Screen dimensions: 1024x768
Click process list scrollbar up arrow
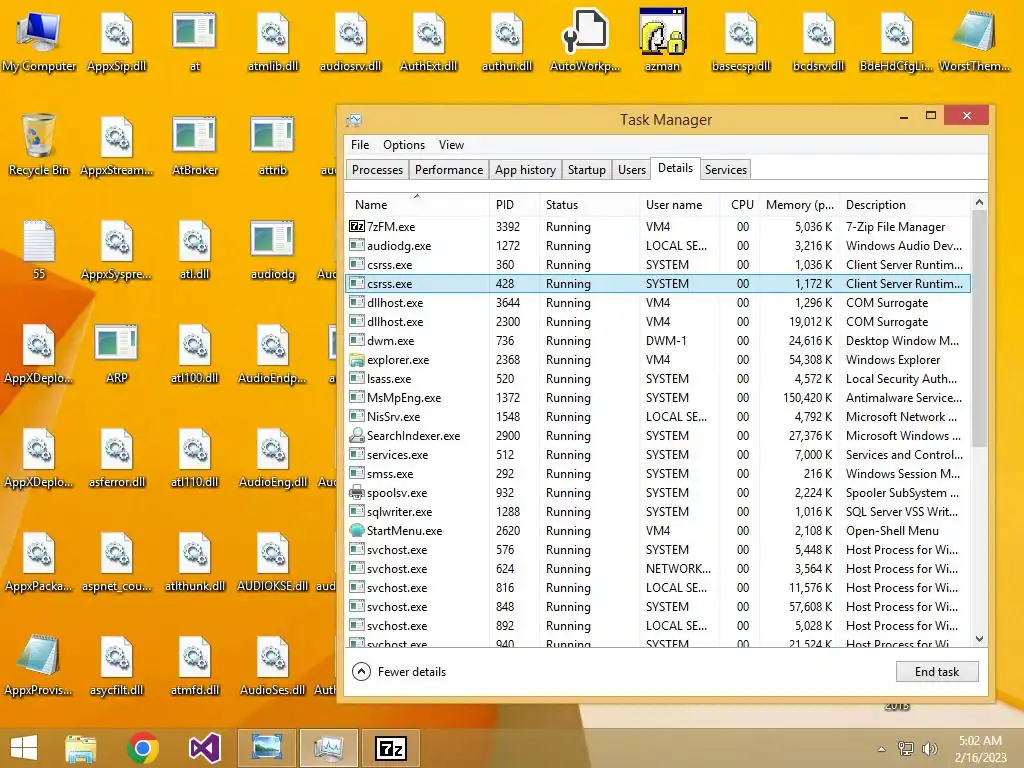click(979, 202)
